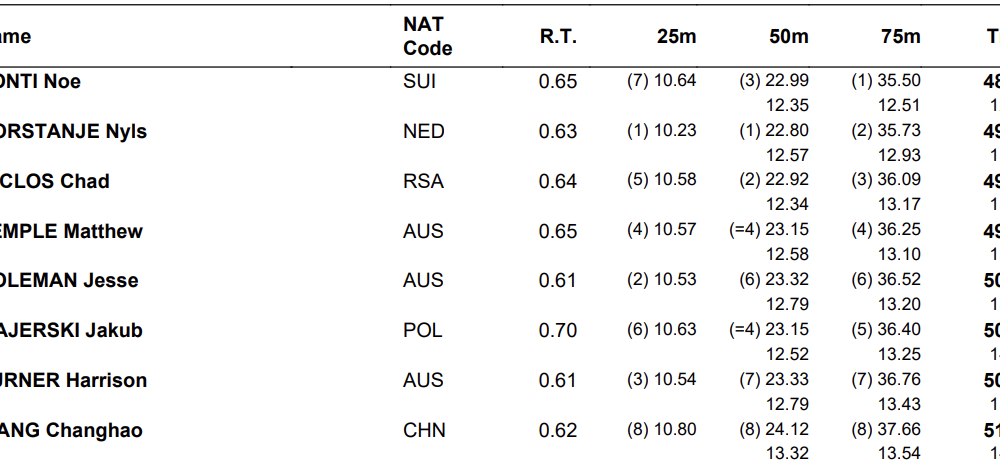The width and height of the screenshot is (1000, 472).
Task: Click the name ending in "Matthew"
Action: pyautogui.click(x=71, y=232)
